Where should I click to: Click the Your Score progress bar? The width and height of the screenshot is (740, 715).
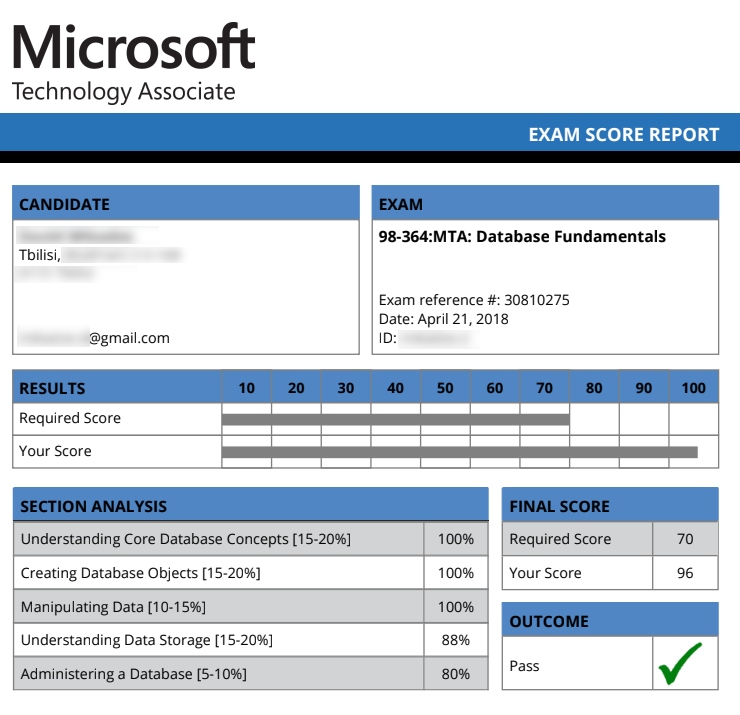460,452
